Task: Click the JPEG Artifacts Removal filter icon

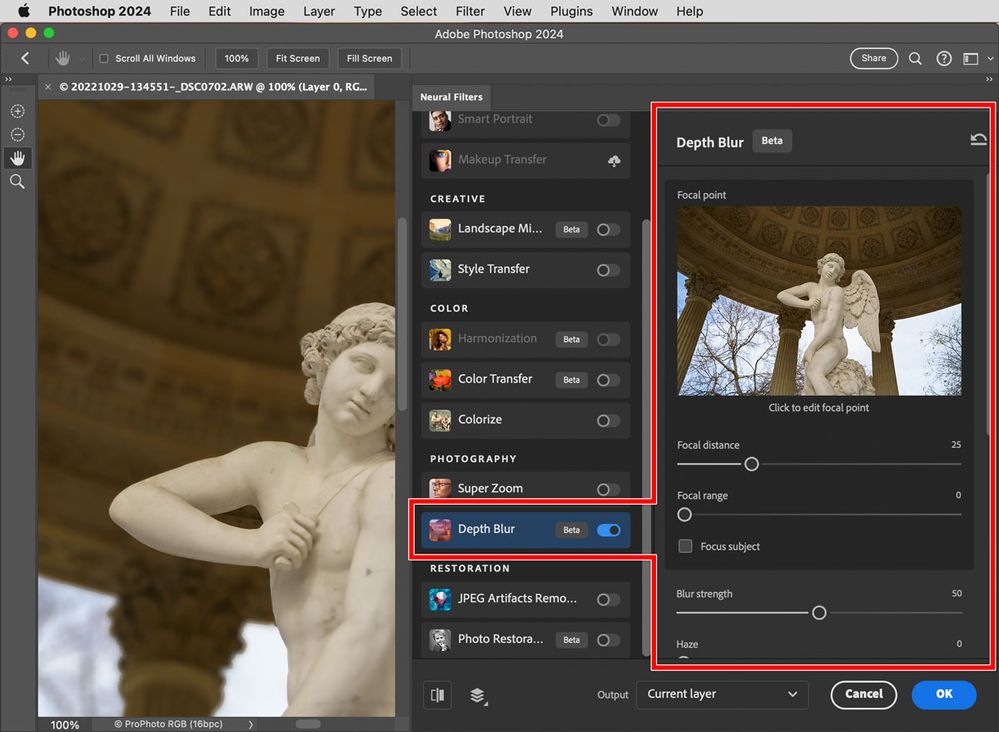Action: tap(440, 599)
